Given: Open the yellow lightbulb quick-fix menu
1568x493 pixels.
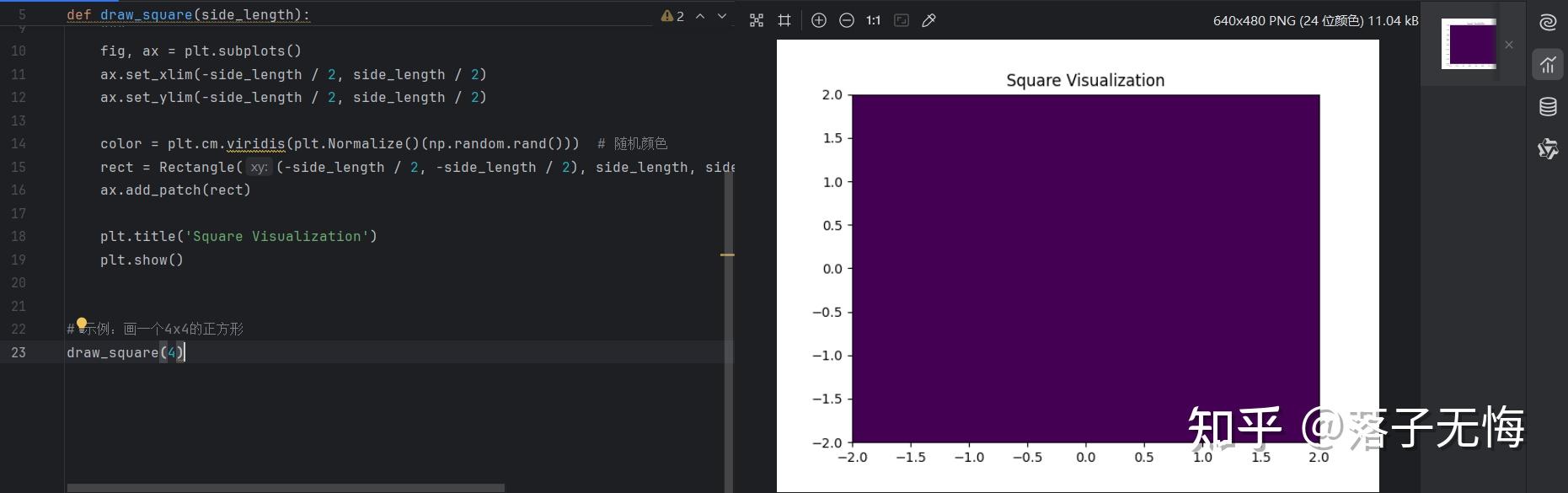Looking at the screenshot, I should [x=82, y=324].
